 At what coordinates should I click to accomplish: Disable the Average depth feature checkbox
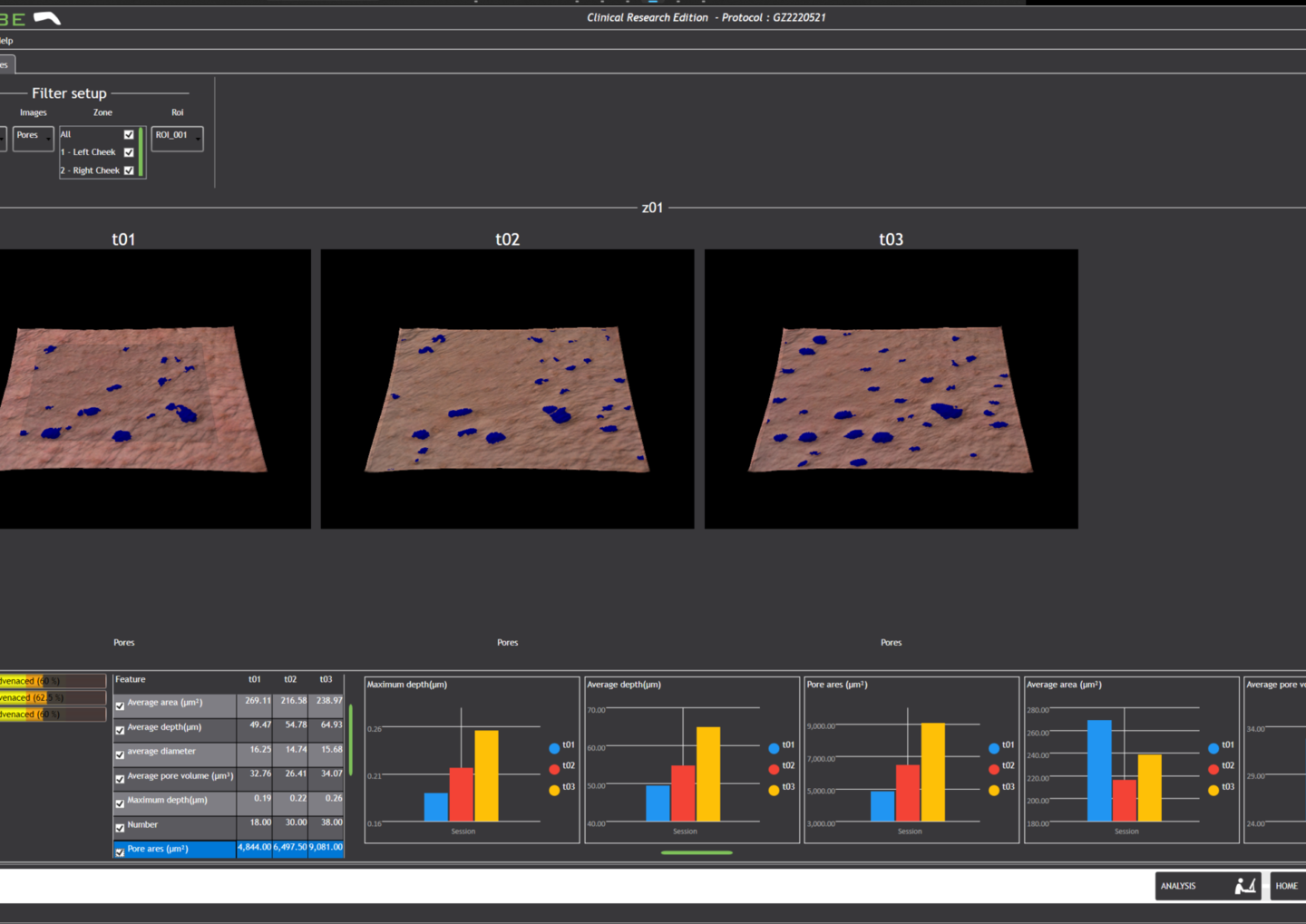click(120, 730)
